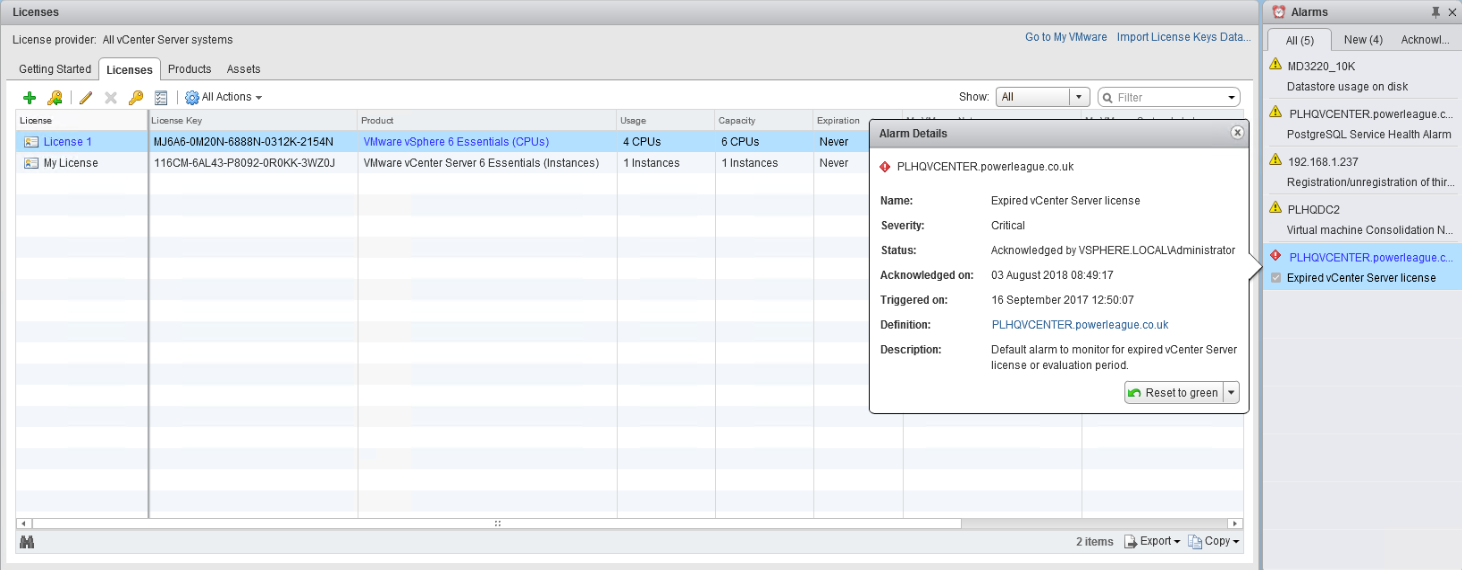Screen dimensions: 1462x570
Task: Sort by the License Key column header
Action: (253, 121)
